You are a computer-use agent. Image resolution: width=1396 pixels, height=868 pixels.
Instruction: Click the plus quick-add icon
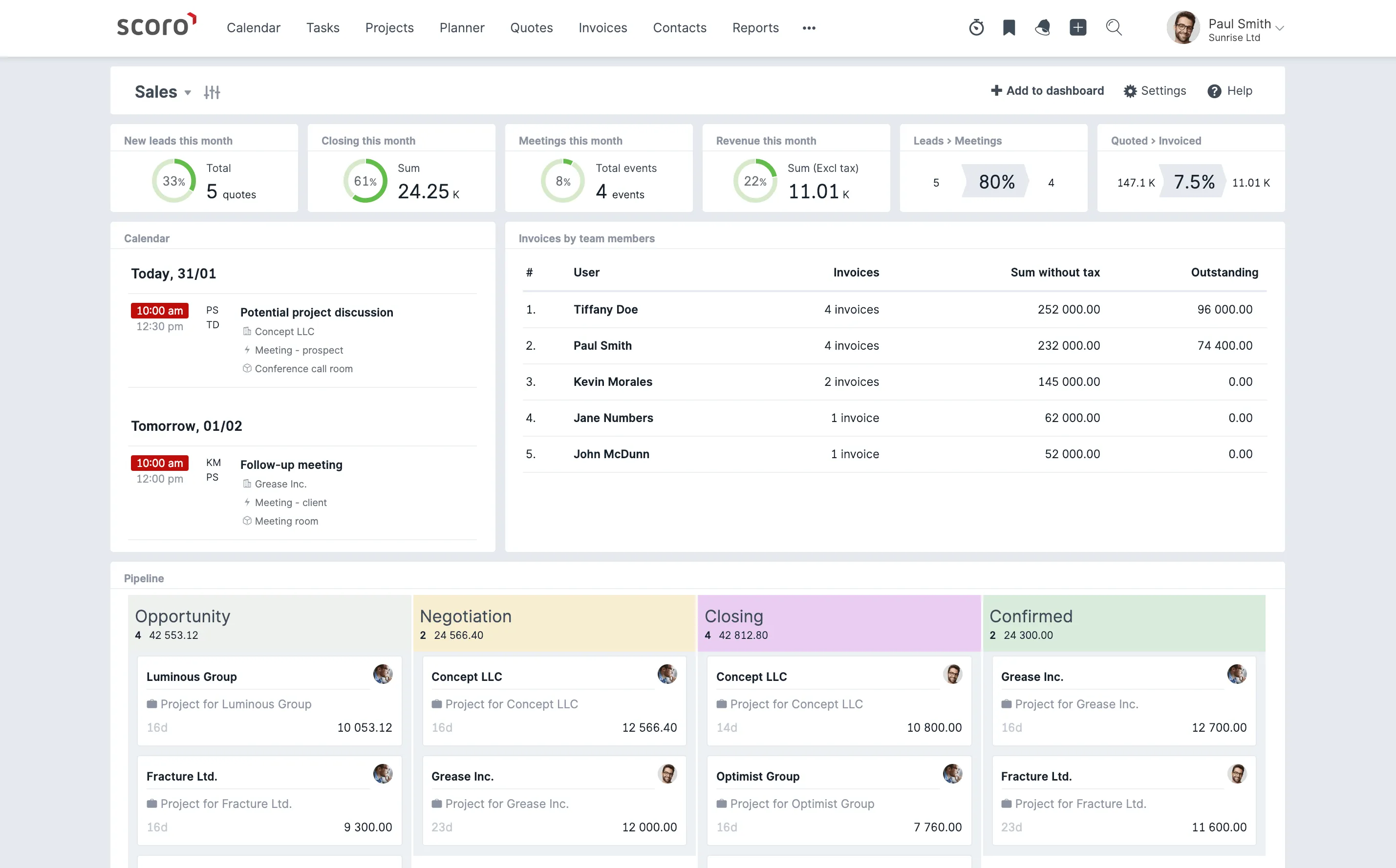[x=1078, y=27]
